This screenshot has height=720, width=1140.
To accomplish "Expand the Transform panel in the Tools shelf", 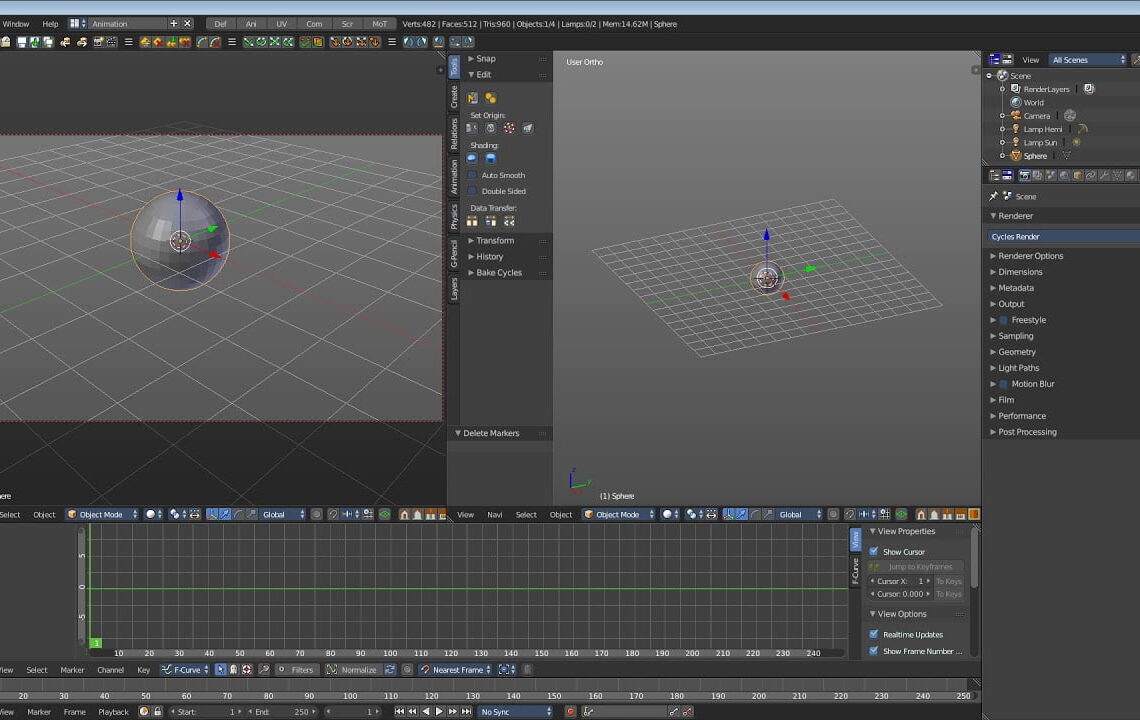I will [x=490, y=240].
